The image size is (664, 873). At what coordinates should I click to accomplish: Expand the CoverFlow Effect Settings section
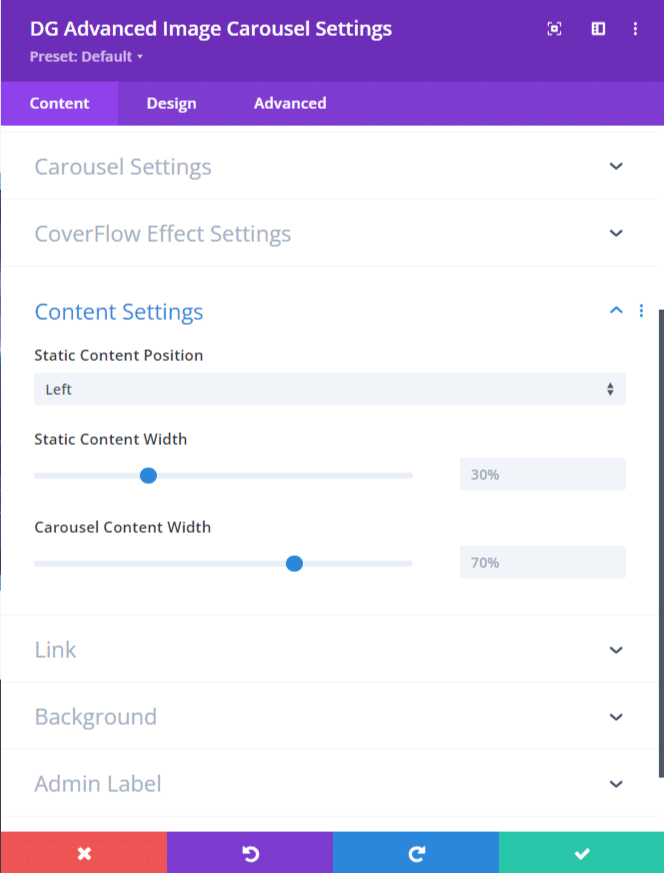(329, 233)
